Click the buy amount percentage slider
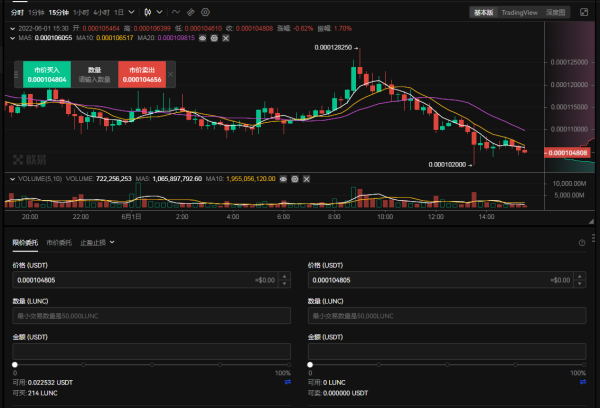The image size is (600, 408). [150, 362]
